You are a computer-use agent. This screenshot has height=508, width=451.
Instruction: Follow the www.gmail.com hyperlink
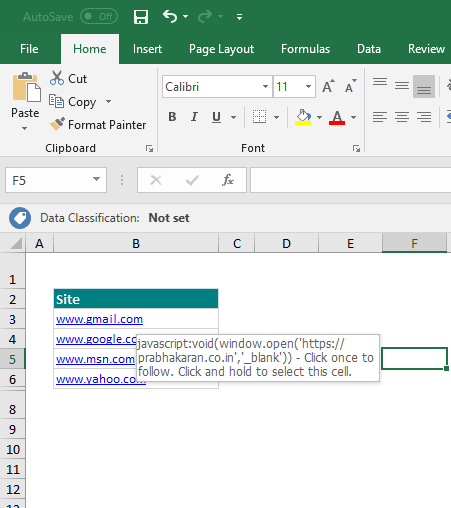[99, 319]
